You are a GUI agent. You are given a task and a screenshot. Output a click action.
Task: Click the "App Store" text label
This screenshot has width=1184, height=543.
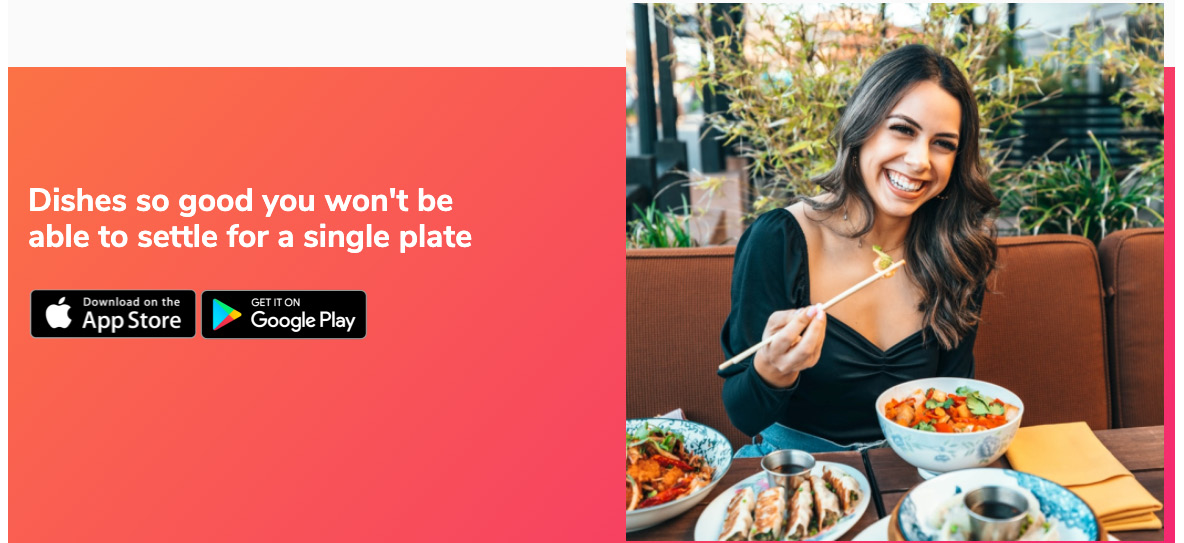click(x=131, y=320)
